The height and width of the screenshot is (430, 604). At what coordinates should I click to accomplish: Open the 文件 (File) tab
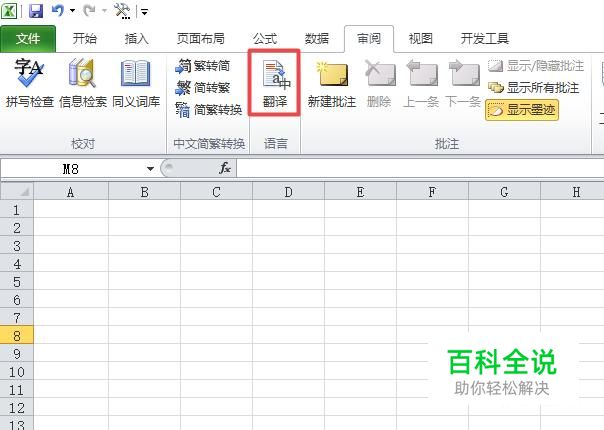[28, 39]
